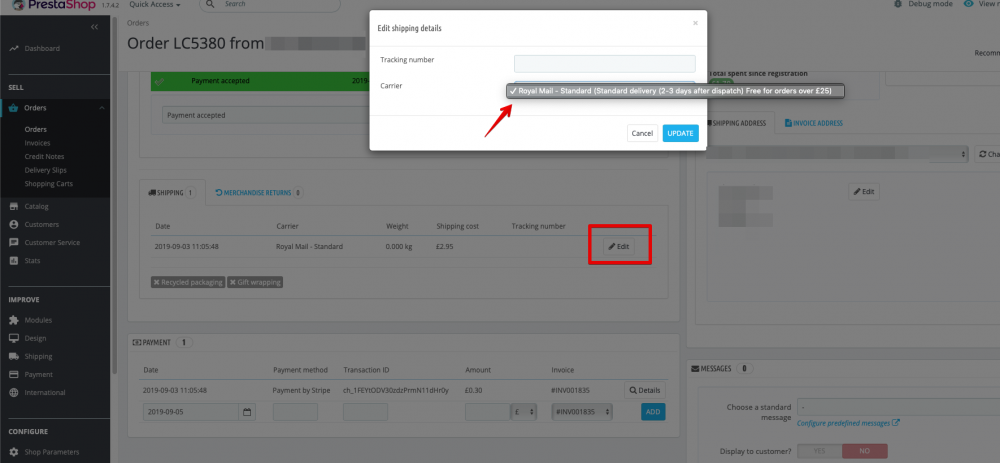This screenshot has width=1000, height=463.
Task: Open Configure predefined messages link
Action: [x=848, y=423]
